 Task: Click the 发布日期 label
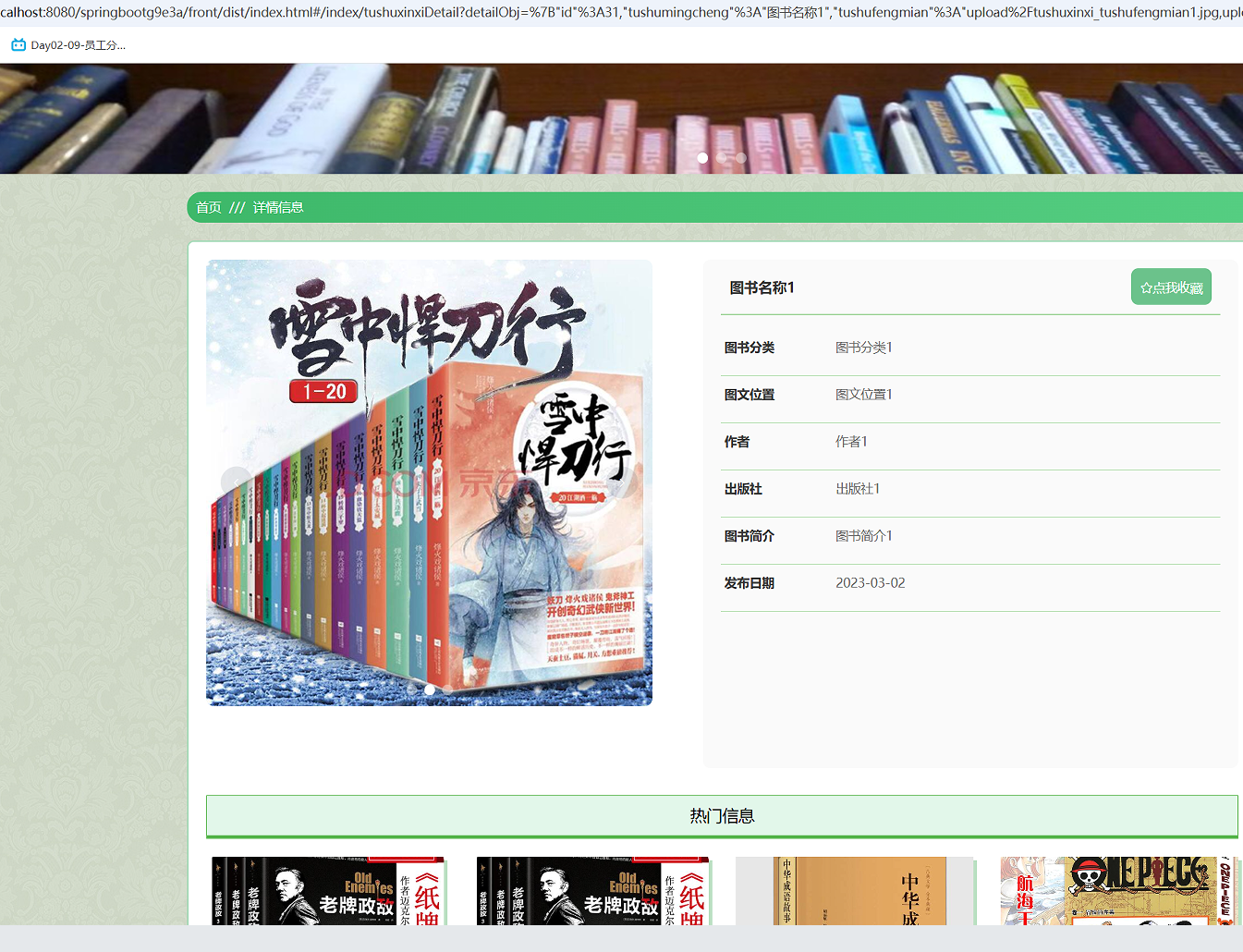[749, 583]
